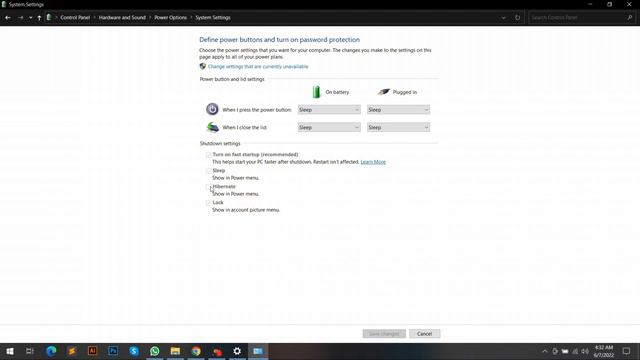Viewport: 640px width, 360px height.
Task: Click the volume speaker tray icon
Action: pyautogui.click(x=585, y=351)
